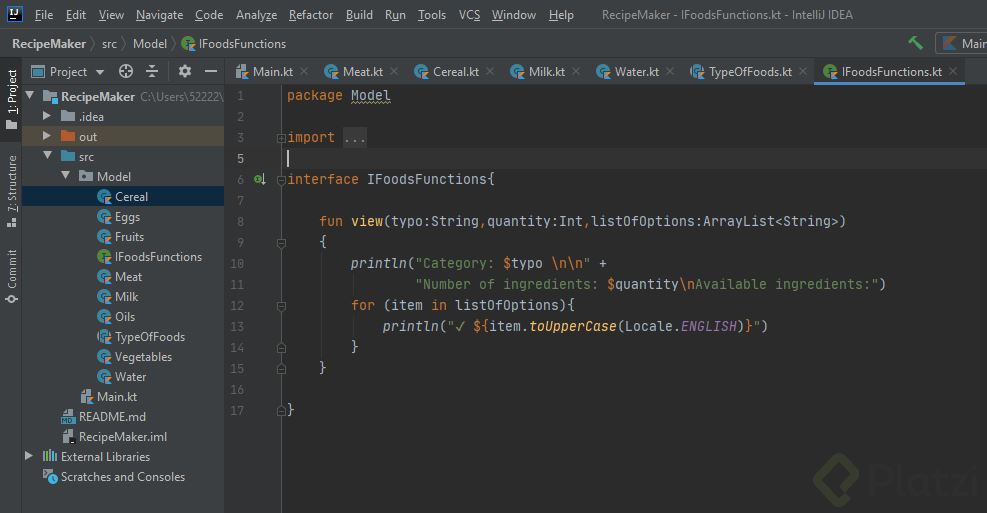Close the TypeOfFoods.kt tab
The height and width of the screenshot is (513, 987).
[x=803, y=72]
